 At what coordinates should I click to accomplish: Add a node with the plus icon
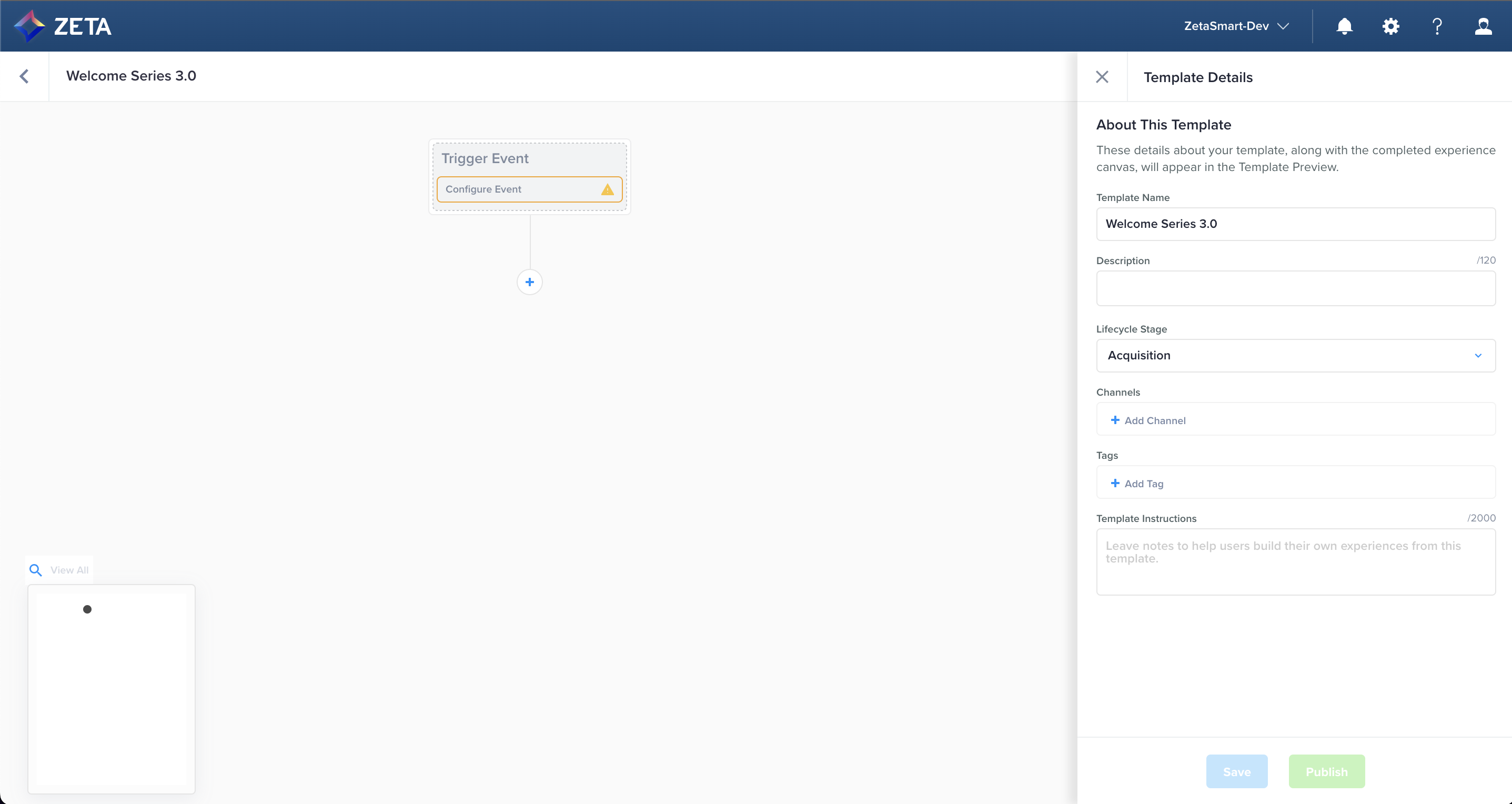point(529,282)
